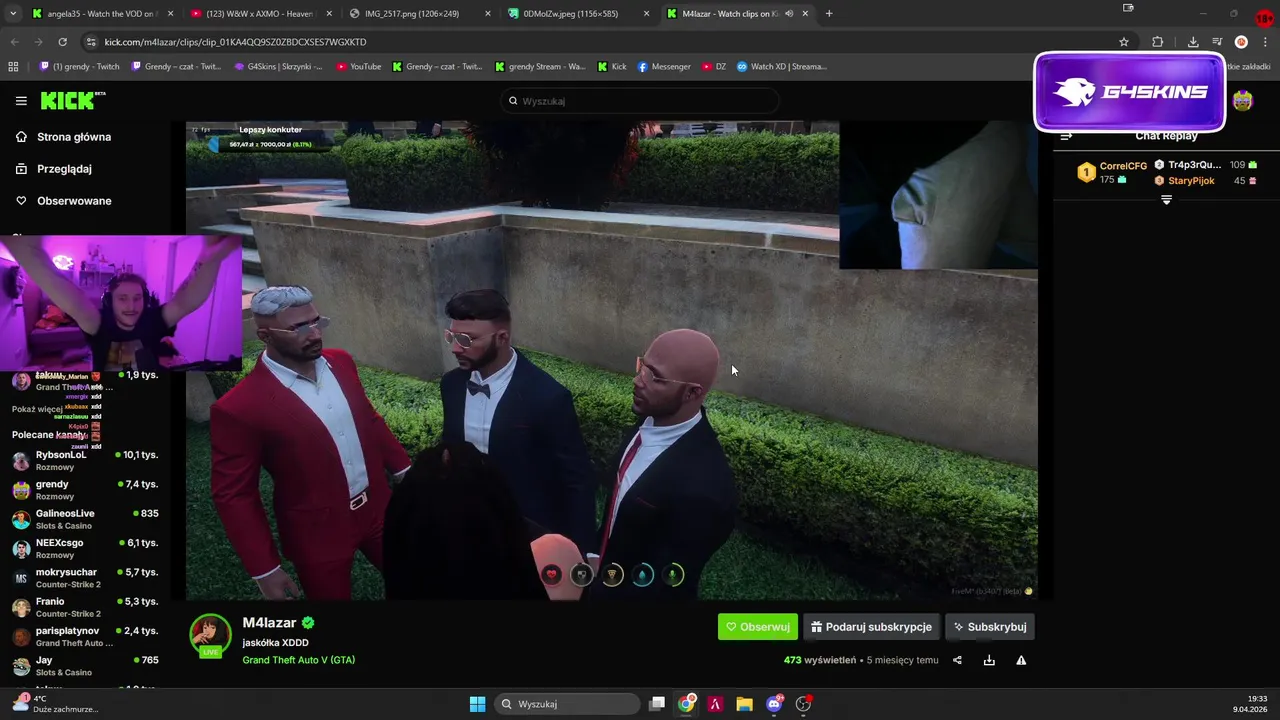This screenshot has width=1280, height=720.
Task: Click the address bar URL
Action: [236, 42]
